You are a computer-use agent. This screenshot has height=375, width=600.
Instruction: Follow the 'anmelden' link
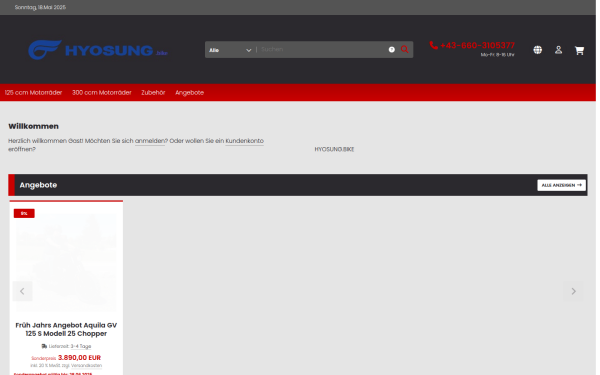150,141
